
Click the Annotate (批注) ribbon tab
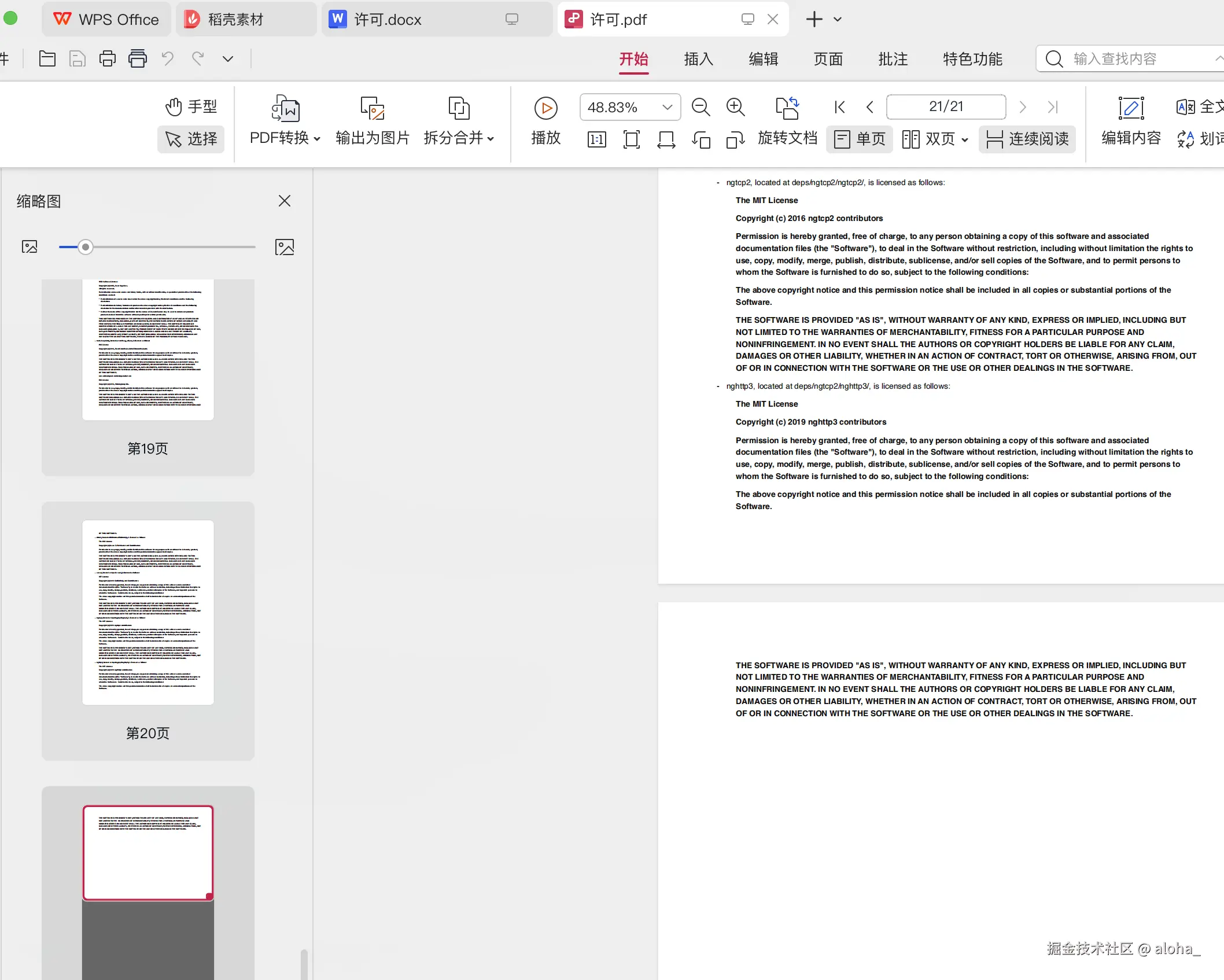tap(893, 59)
